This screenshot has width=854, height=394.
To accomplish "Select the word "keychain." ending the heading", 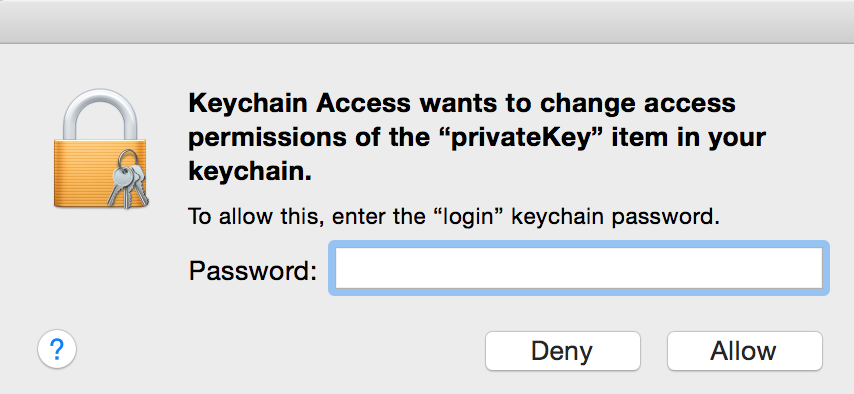I will pyautogui.click(x=250, y=172).
